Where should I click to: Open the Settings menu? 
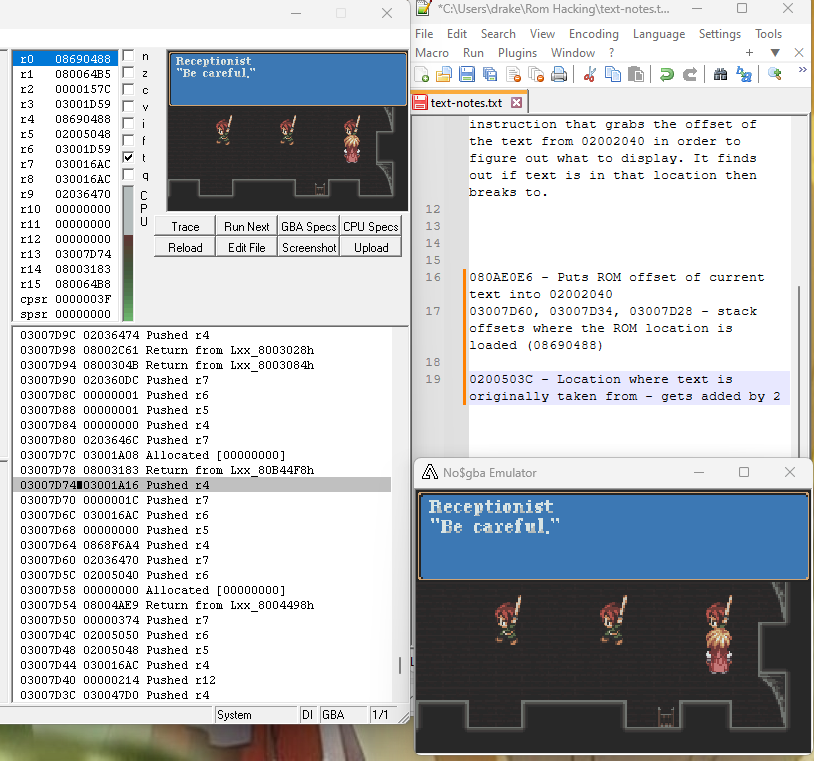click(720, 34)
